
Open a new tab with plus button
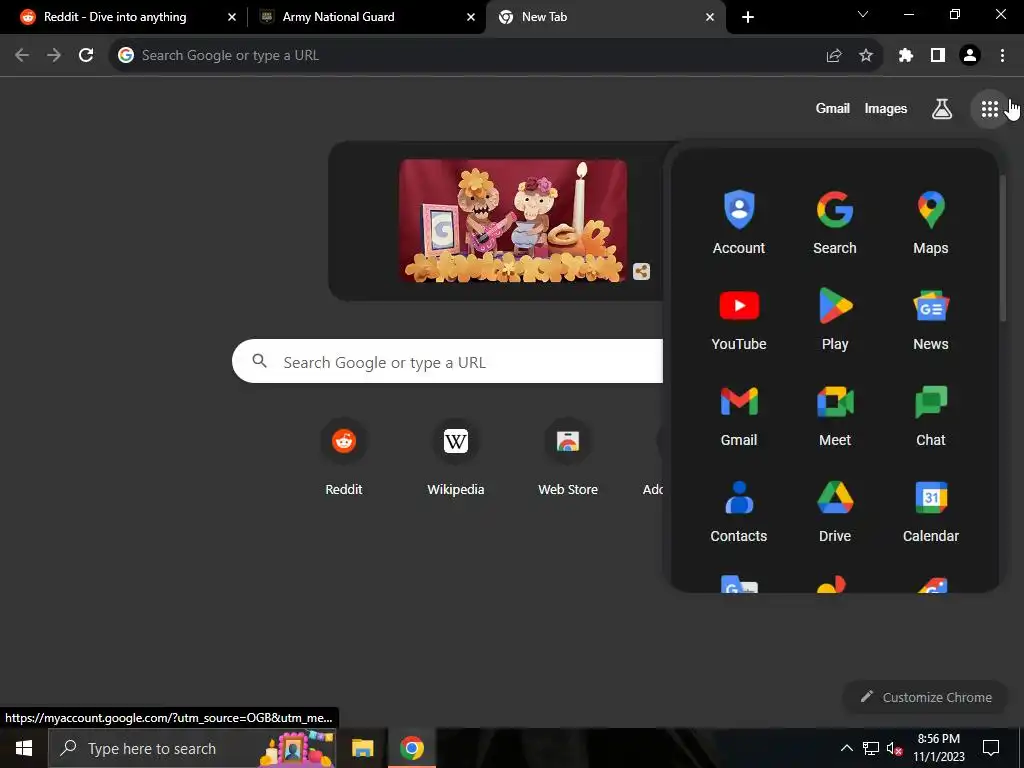click(748, 17)
